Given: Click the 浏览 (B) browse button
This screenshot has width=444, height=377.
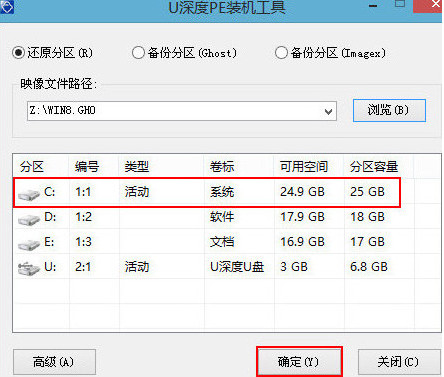Looking at the screenshot, I should click(389, 110).
